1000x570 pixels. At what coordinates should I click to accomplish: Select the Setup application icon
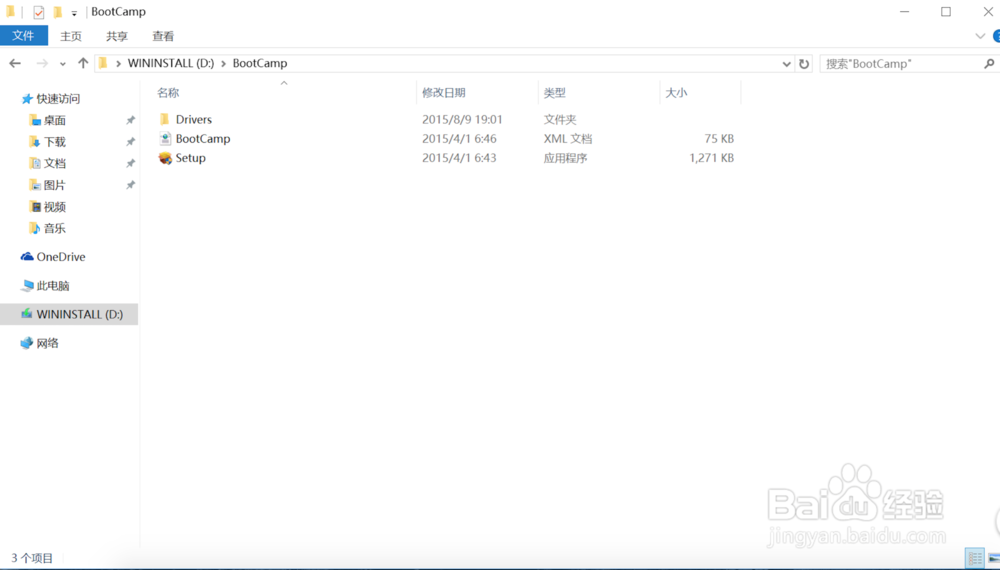(165, 158)
